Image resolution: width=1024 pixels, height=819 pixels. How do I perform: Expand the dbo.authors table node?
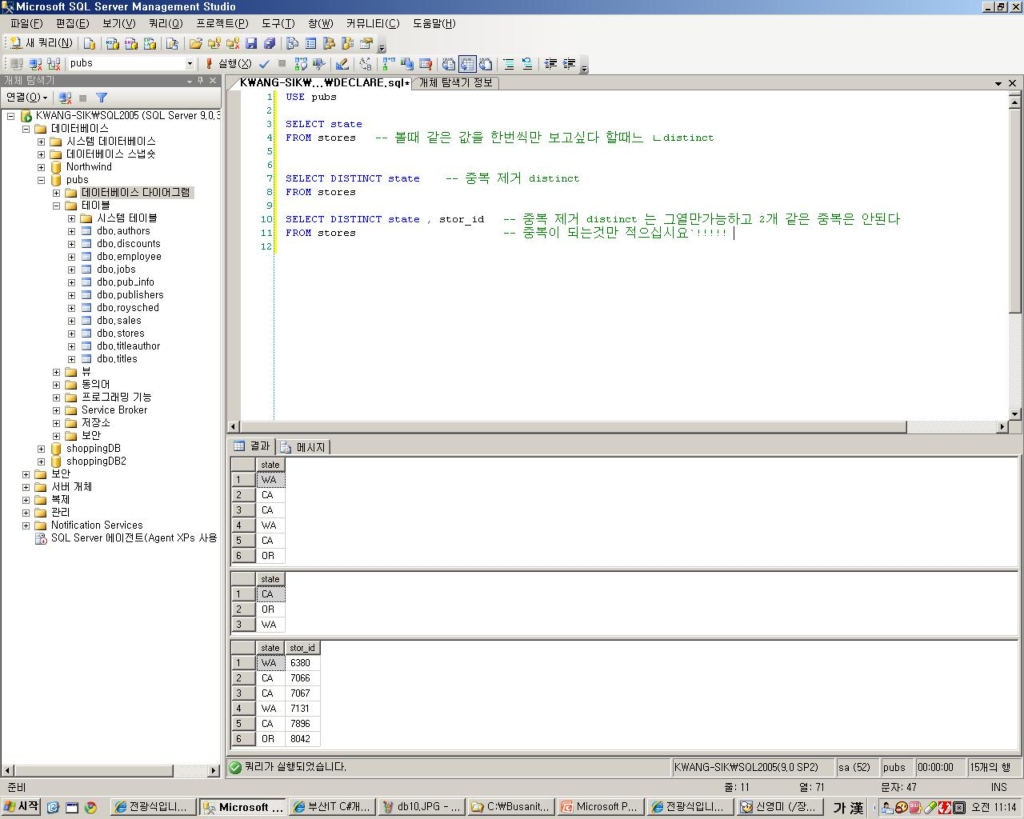(x=72, y=231)
